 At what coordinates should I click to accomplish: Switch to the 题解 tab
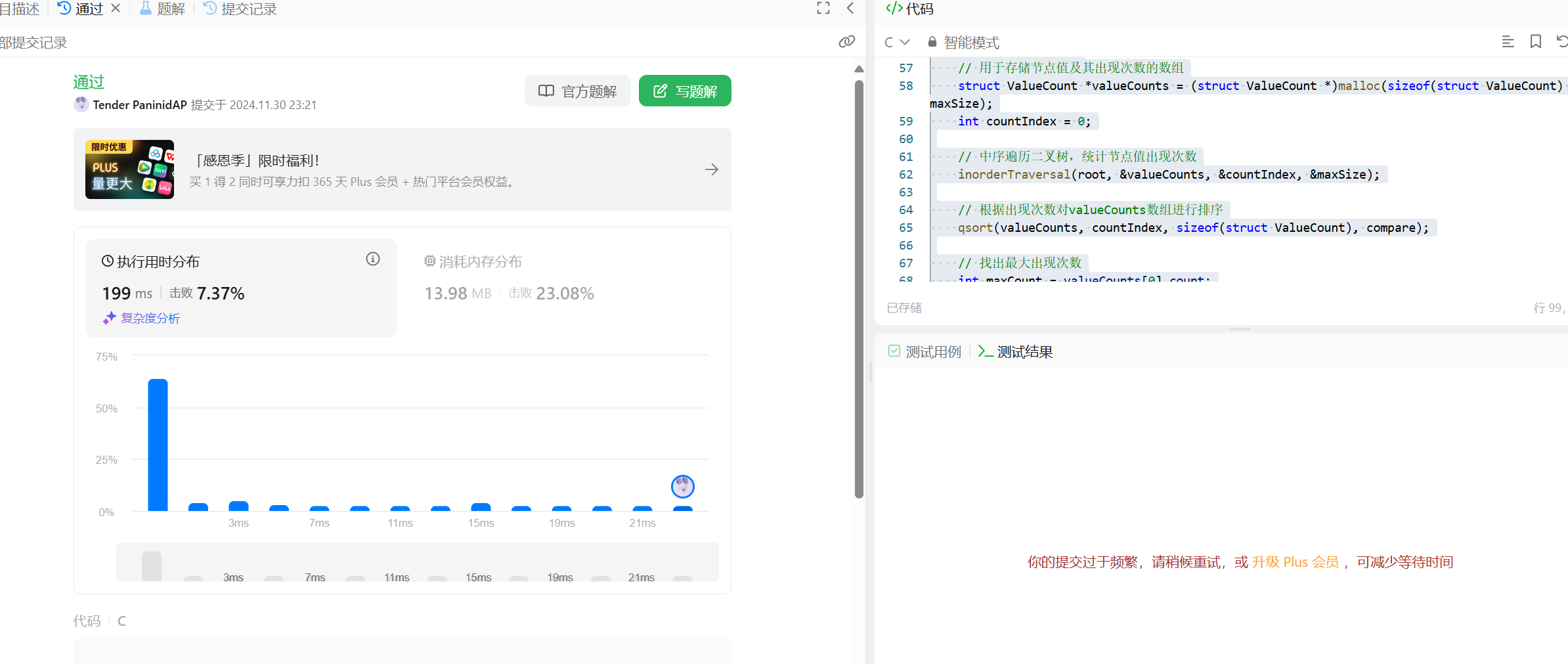(x=163, y=9)
